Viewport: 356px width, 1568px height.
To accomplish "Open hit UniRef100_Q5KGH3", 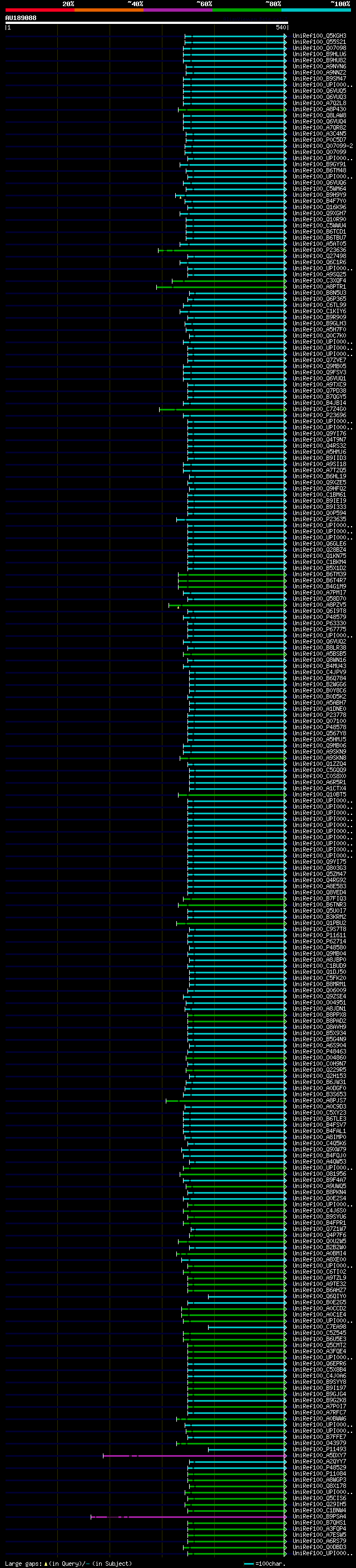I will pyautogui.click(x=319, y=36).
